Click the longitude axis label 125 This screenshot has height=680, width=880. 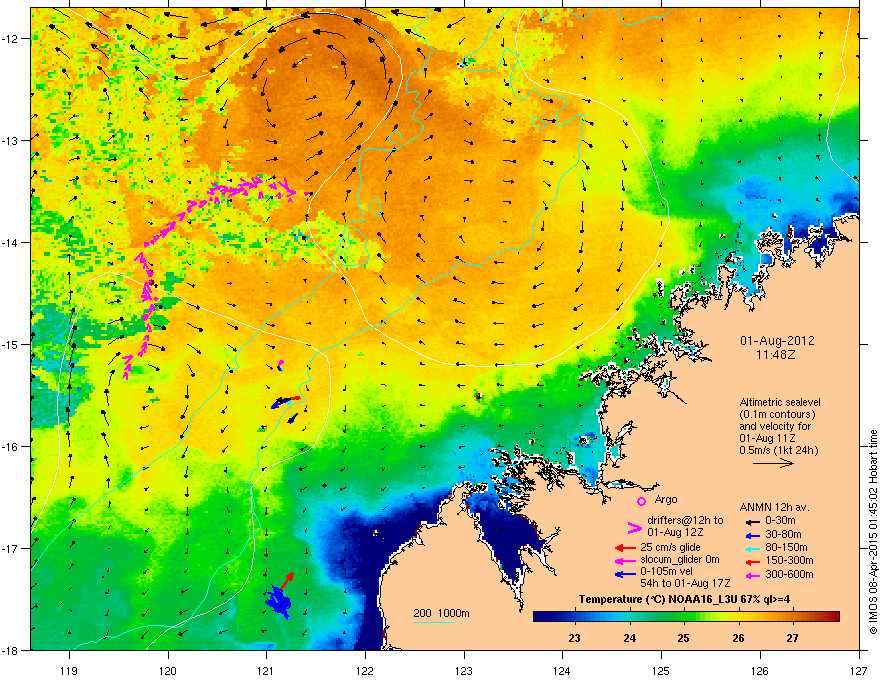point(661,670)
